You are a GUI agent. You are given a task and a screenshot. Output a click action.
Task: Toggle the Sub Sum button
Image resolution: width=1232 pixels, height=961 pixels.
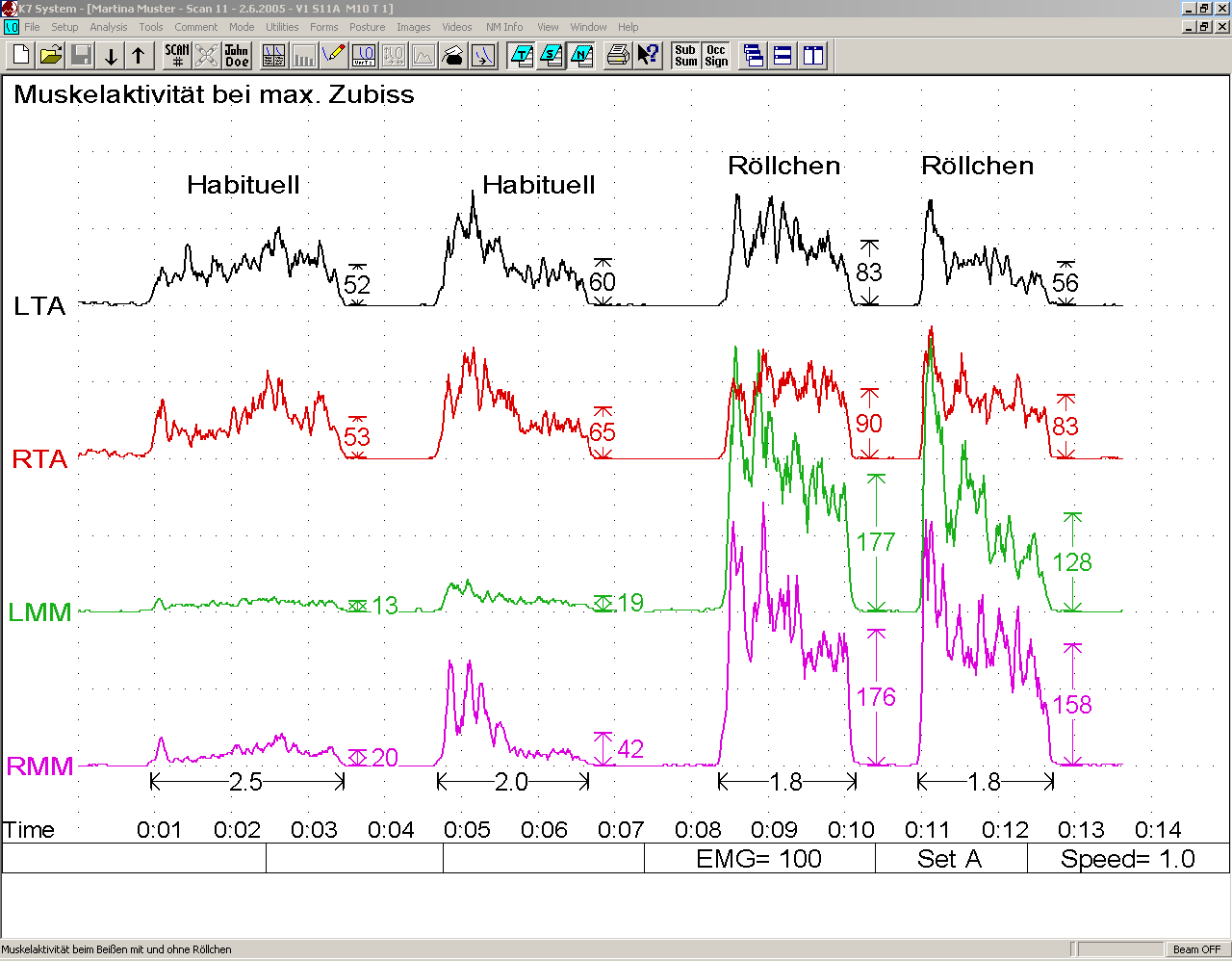(685, 56)
